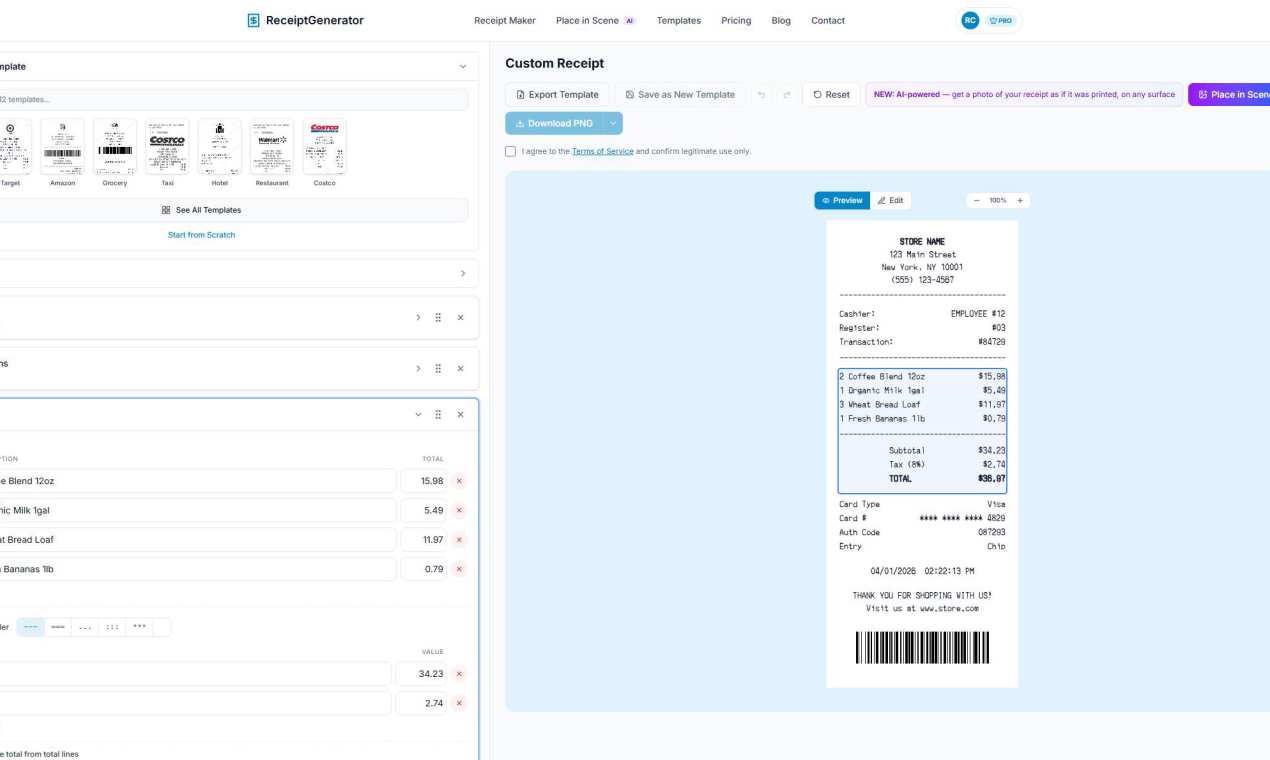Open the Terms of Service link
The height and width of the screenshot is (760, 1270).
(602, 151)
